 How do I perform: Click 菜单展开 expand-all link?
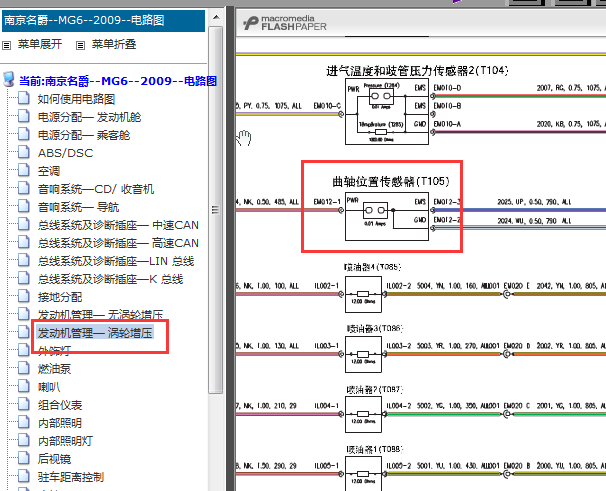(x=40, y=44)
